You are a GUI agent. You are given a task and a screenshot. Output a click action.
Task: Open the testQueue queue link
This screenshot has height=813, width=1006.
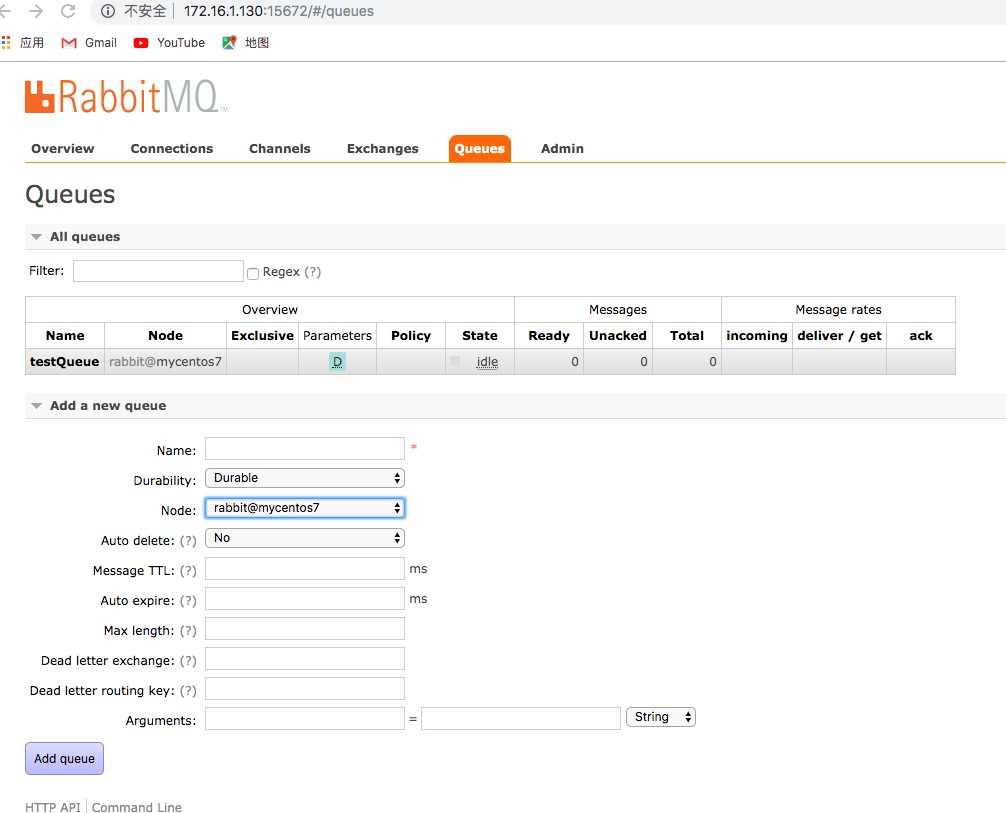click(x=64, y=361)
